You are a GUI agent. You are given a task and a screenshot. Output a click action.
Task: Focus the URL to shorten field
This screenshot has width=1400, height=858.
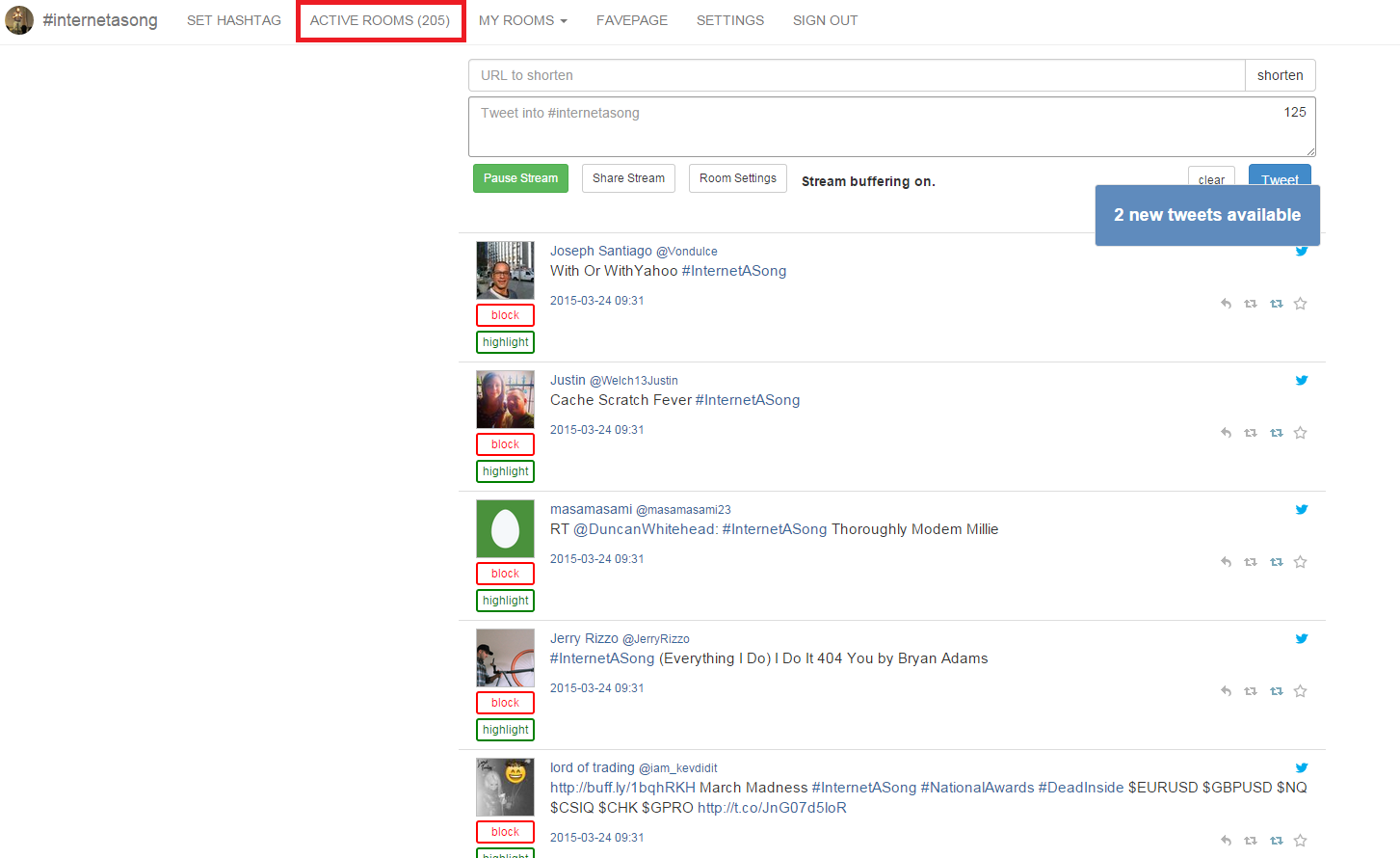(x=857, y=75)
